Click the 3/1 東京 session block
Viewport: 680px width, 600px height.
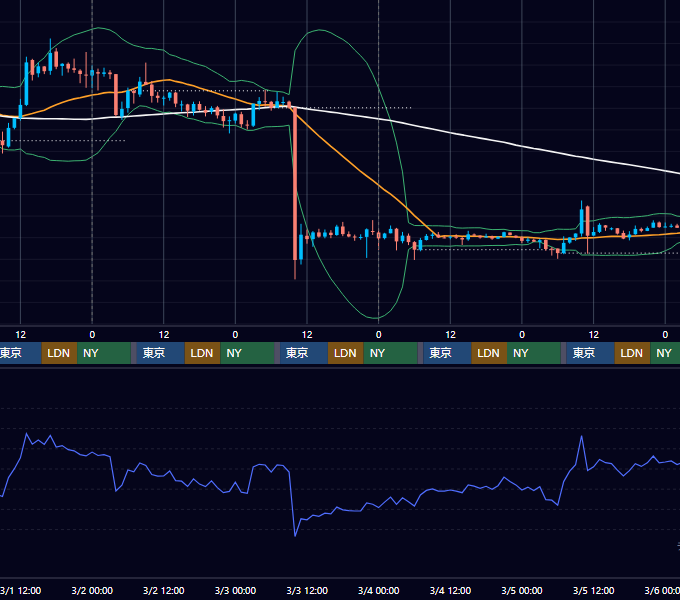[x=20, y=353]
